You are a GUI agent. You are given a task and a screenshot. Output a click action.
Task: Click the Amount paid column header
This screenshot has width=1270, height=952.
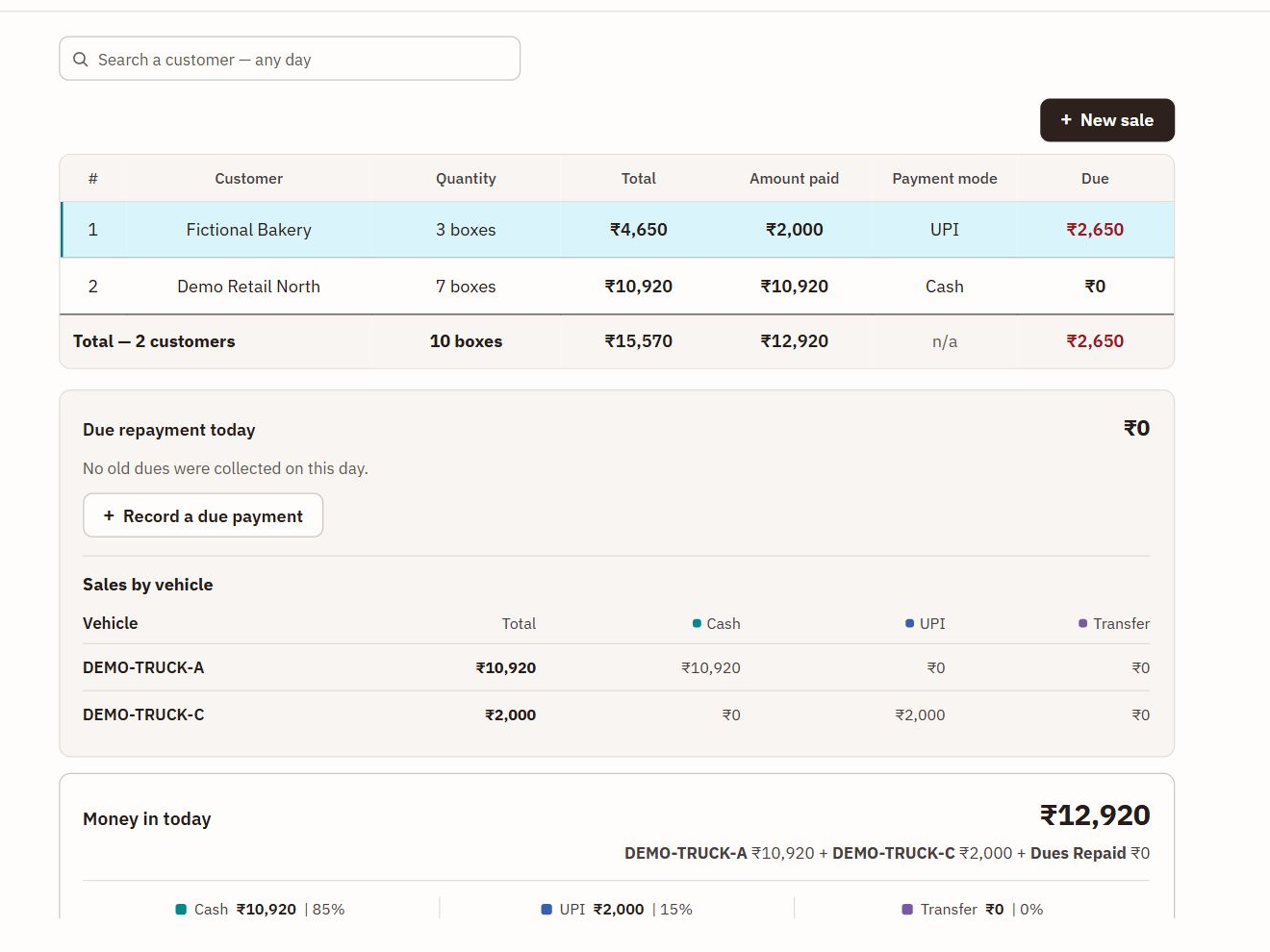795,179
